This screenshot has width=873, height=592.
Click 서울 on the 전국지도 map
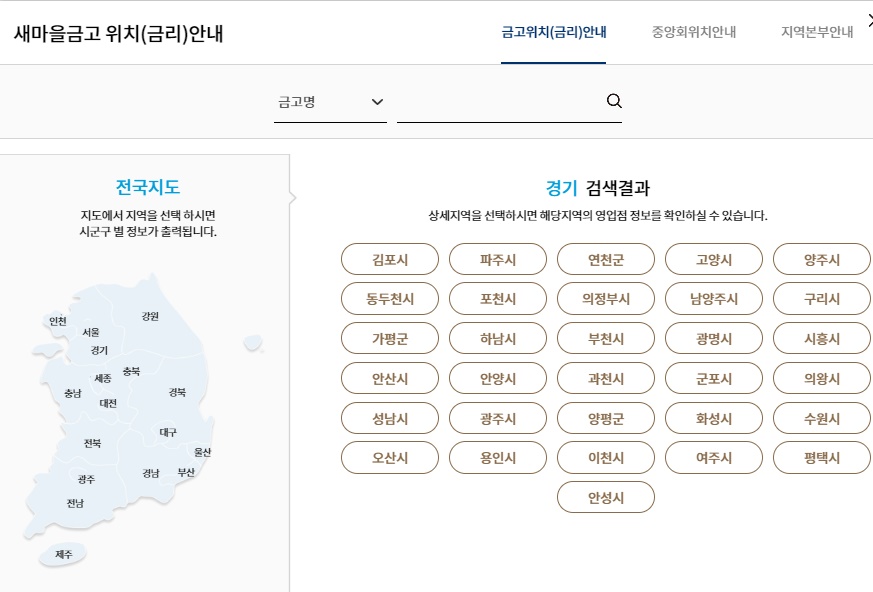90,334
